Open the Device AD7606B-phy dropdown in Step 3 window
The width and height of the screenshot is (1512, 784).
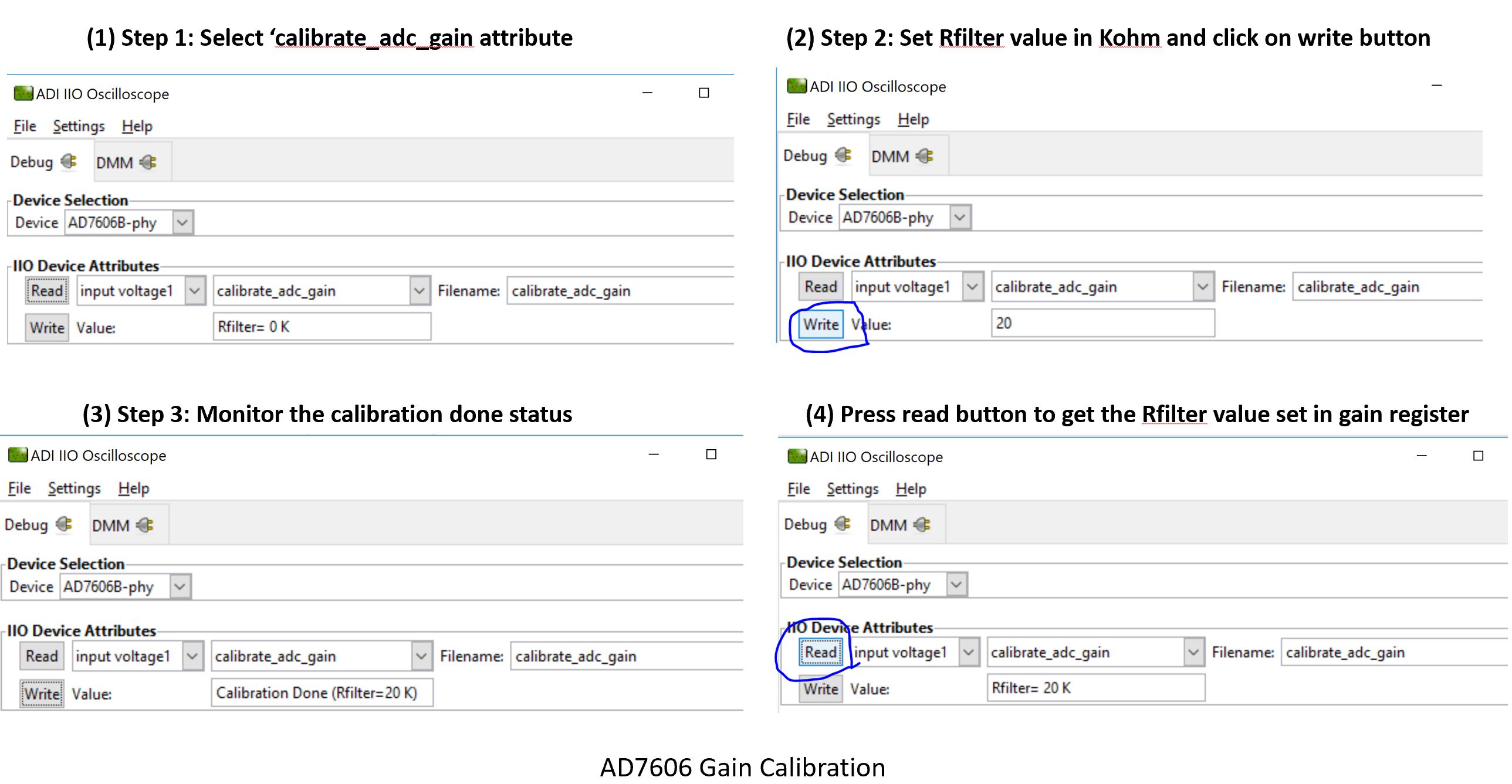pyautogui.click(x=180, y=586)
